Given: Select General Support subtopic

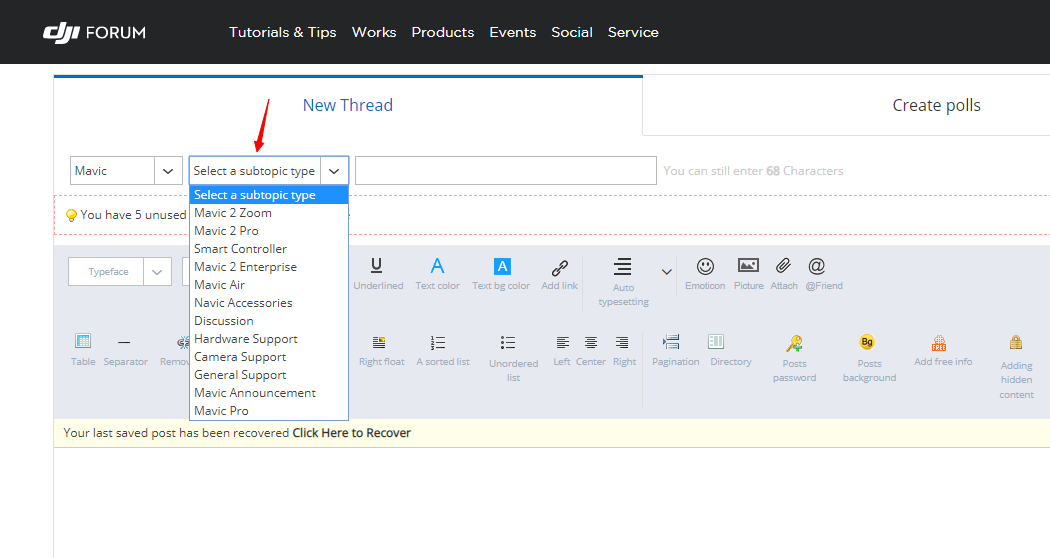Looking at the screenshot, I should (269, 376).
